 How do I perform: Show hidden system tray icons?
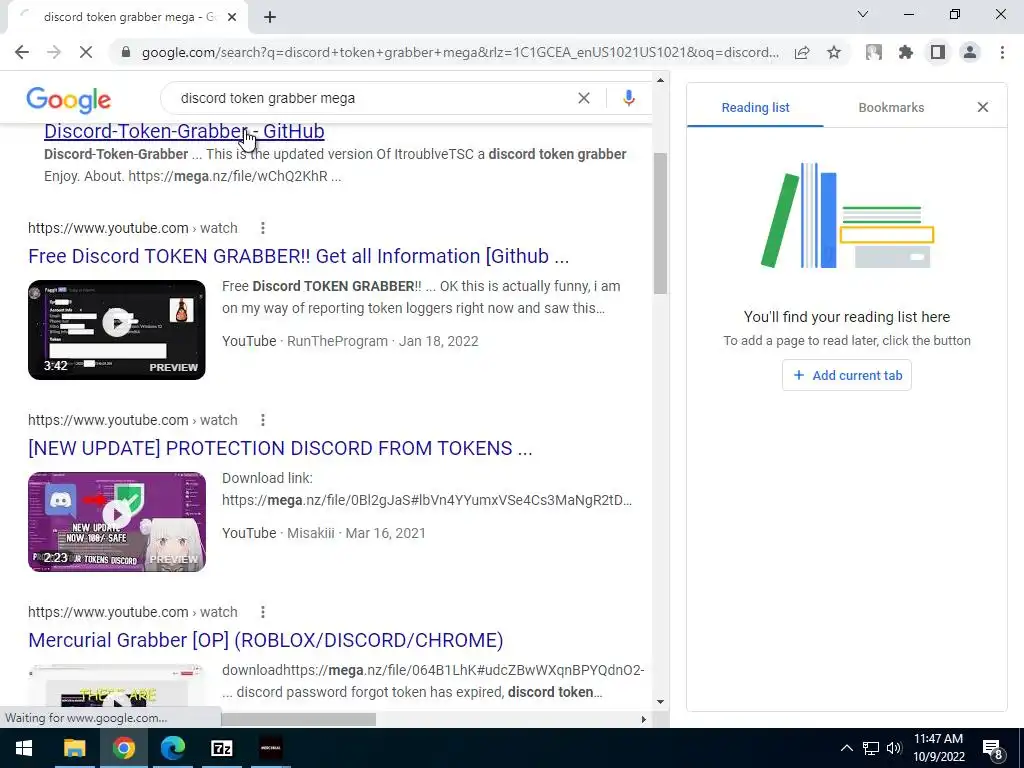tap(846, 748)
